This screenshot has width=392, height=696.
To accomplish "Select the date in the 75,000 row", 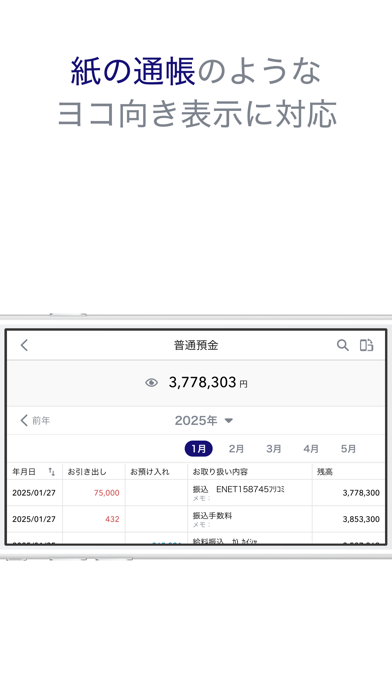I will tap(34, 493).
